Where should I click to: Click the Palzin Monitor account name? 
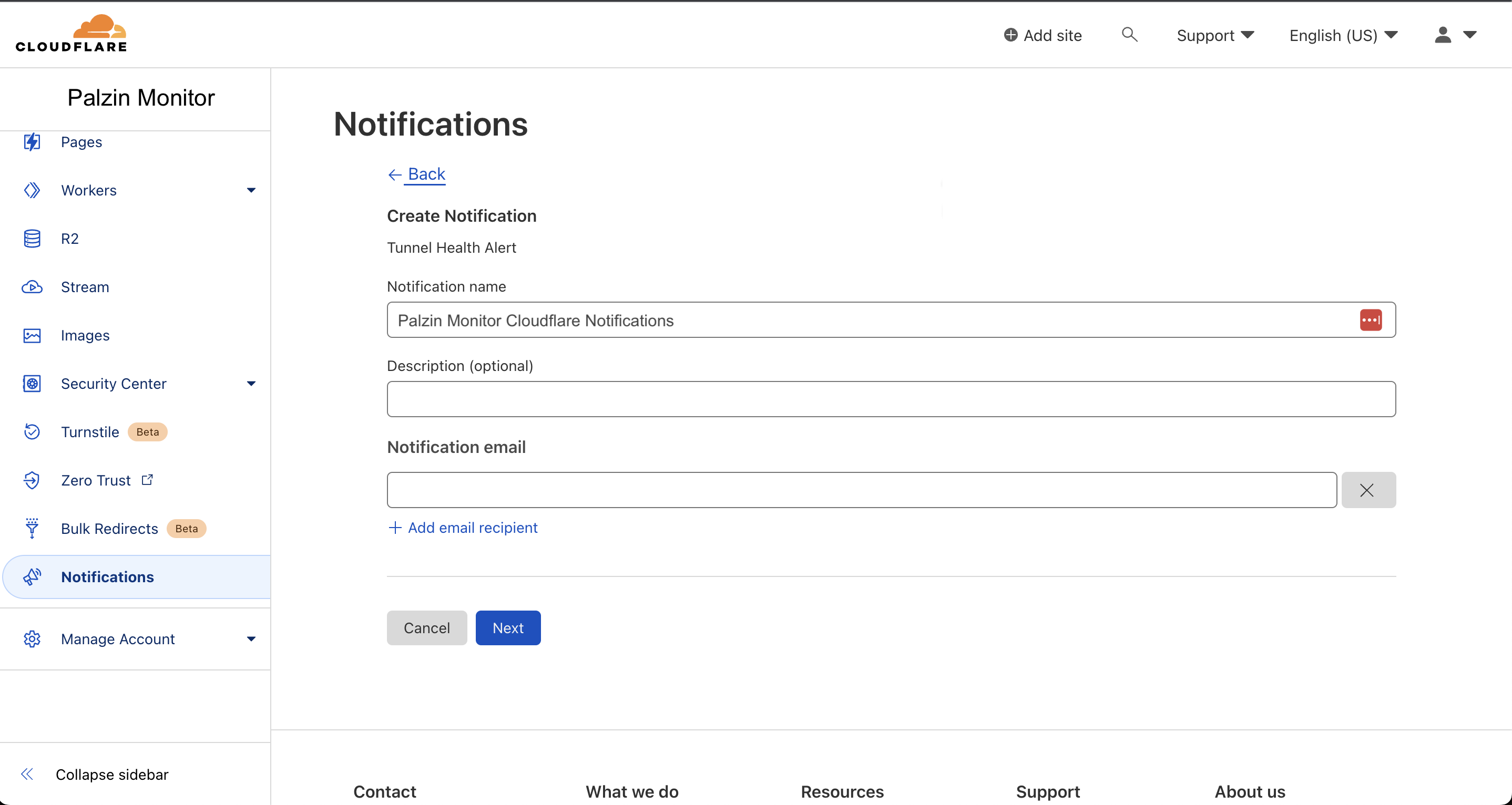pos(141,97)
